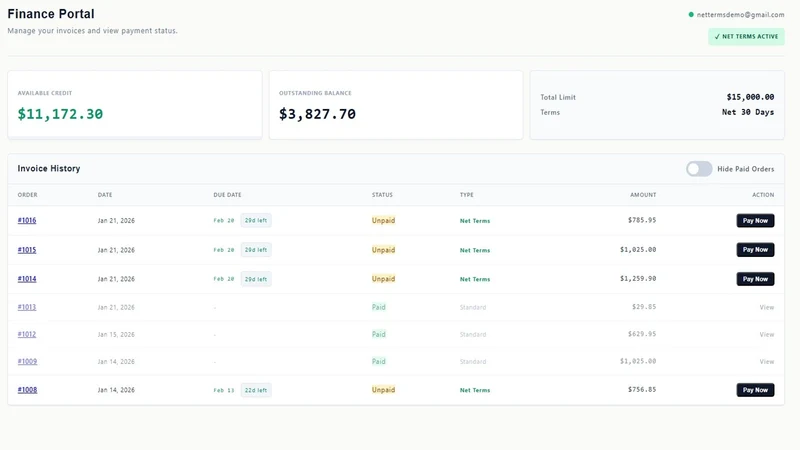Open order #1009 link
The image size is (800, 450).
[28, 361]
